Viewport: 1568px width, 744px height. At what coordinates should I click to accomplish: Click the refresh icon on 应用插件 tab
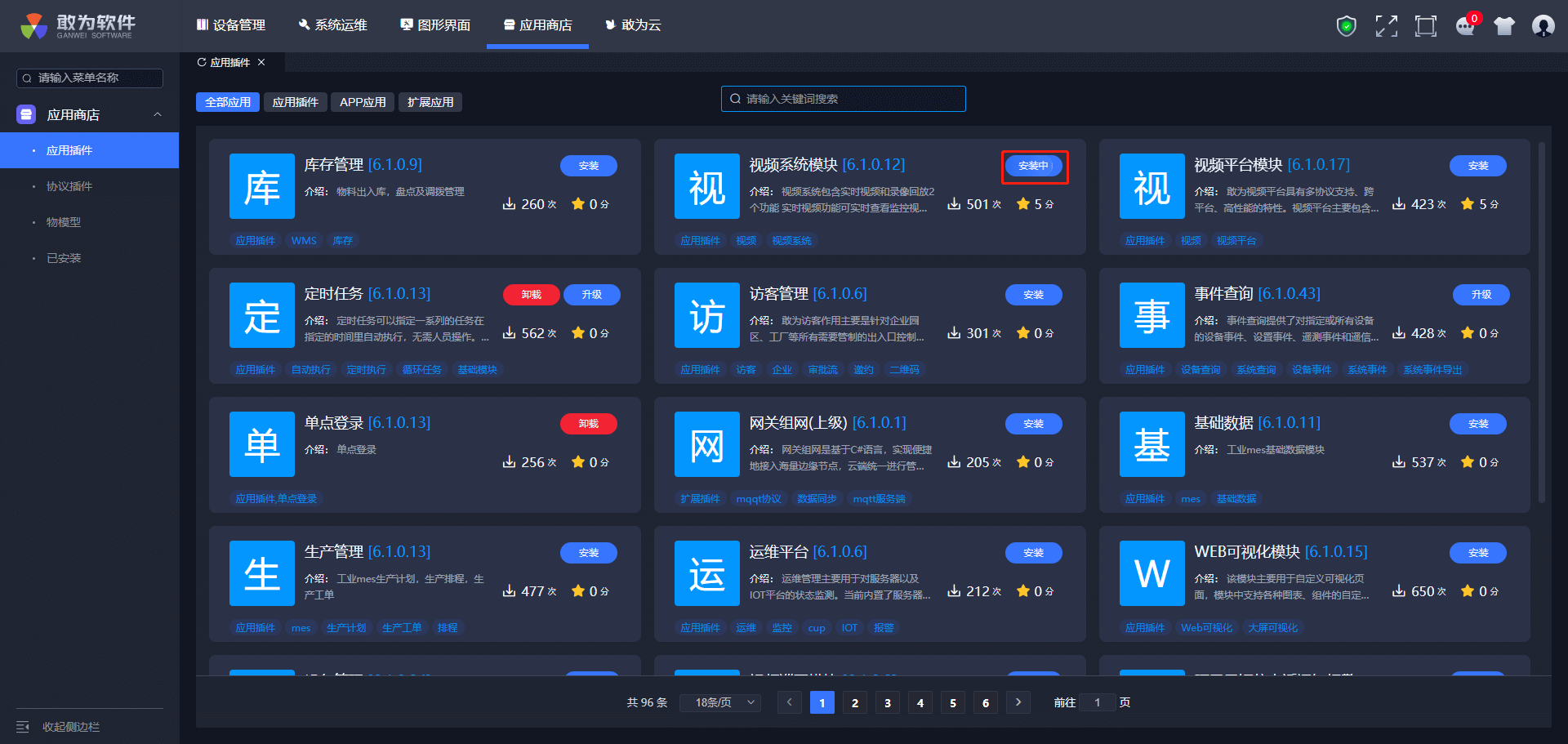[202, 62]
